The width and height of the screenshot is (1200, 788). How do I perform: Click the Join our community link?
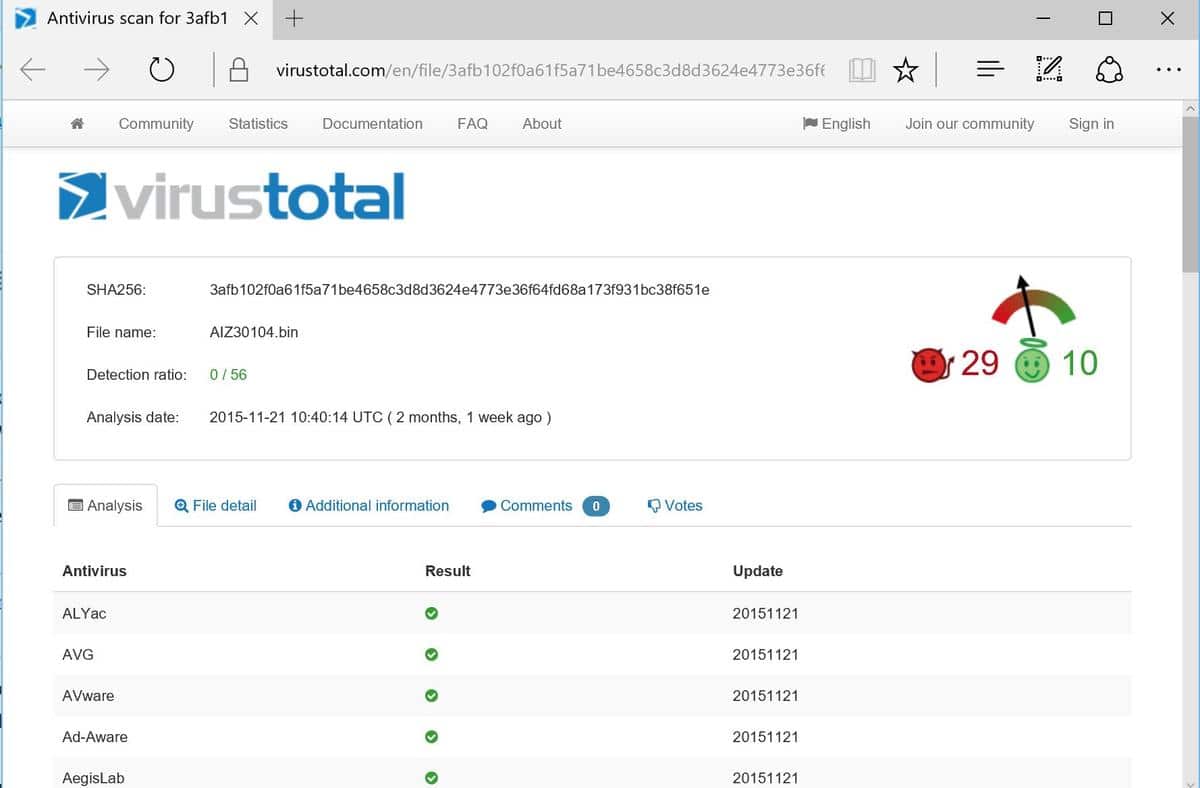pyautogui.click(x=969, y=123)
